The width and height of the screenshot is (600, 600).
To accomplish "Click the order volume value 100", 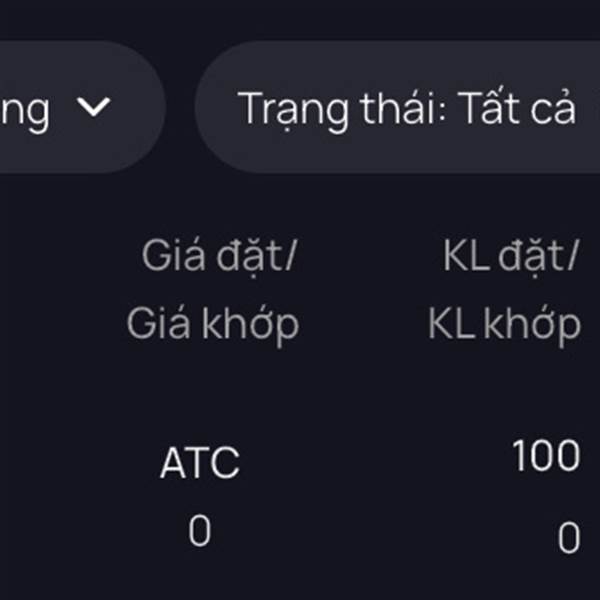I will (546, 457).
